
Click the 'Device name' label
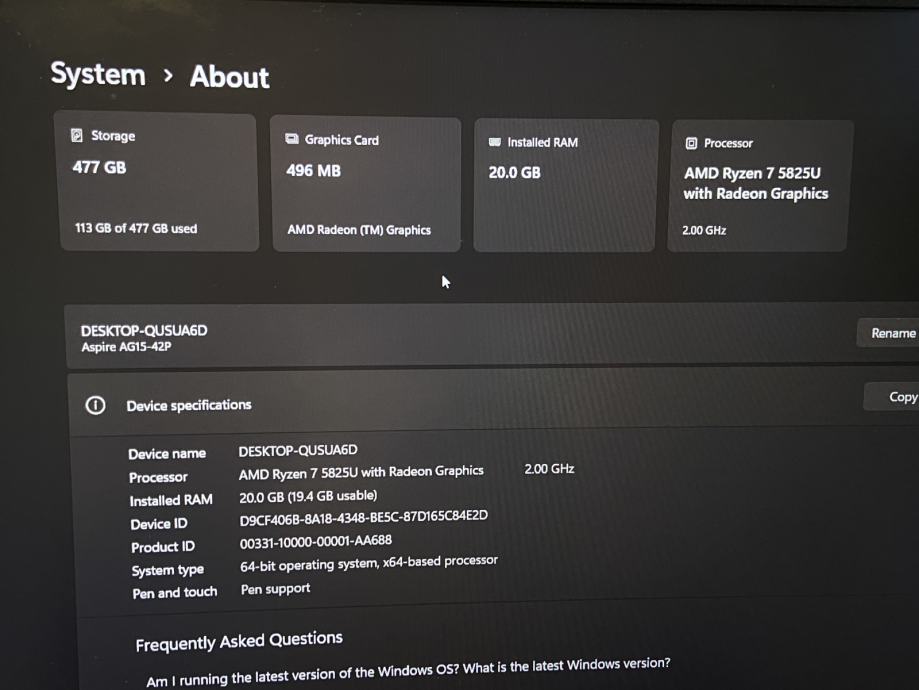coord(167,454)
